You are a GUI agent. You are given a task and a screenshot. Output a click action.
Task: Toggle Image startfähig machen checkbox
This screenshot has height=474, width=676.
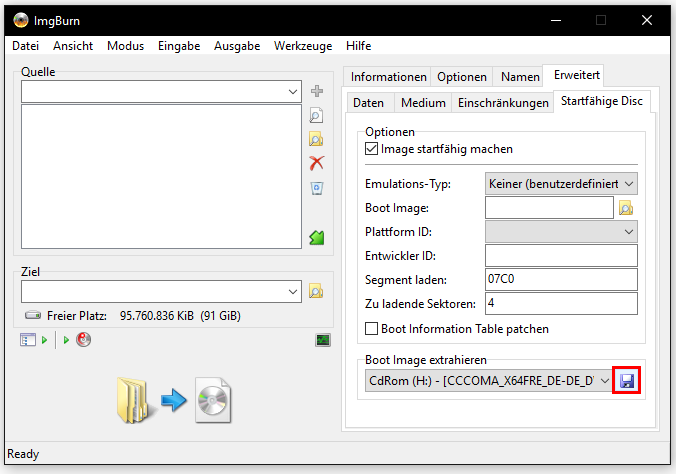pyautogui.click(x=371, y=149)
